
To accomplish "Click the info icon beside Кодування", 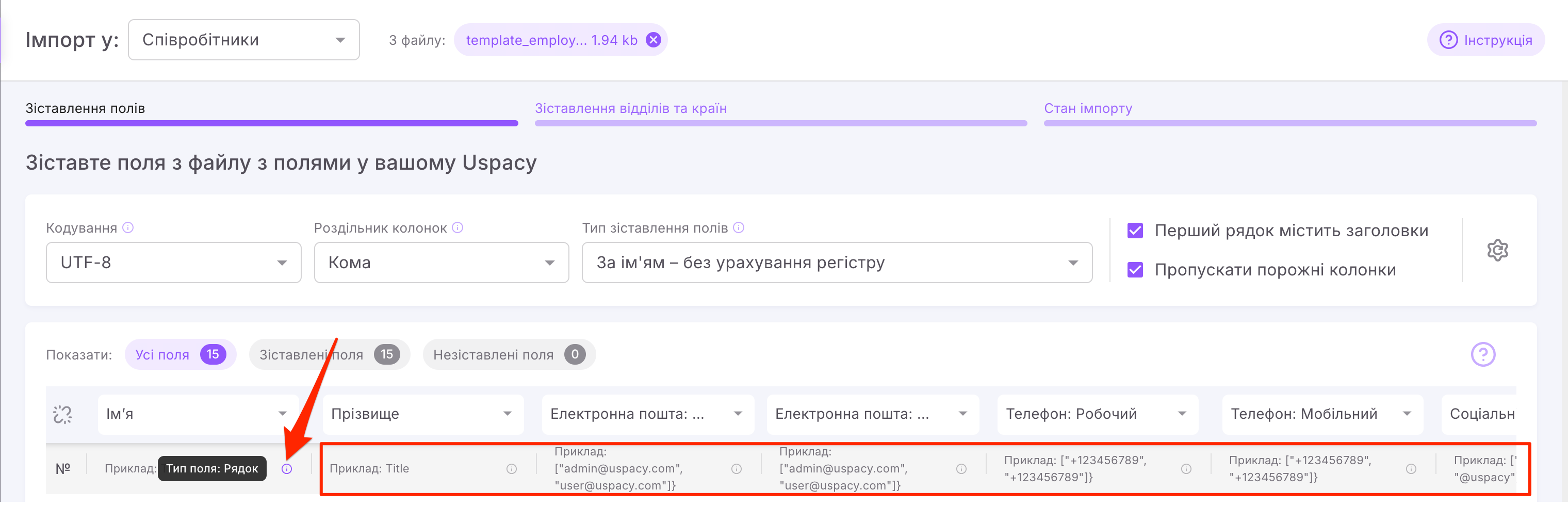I will [x=128, y=227].
